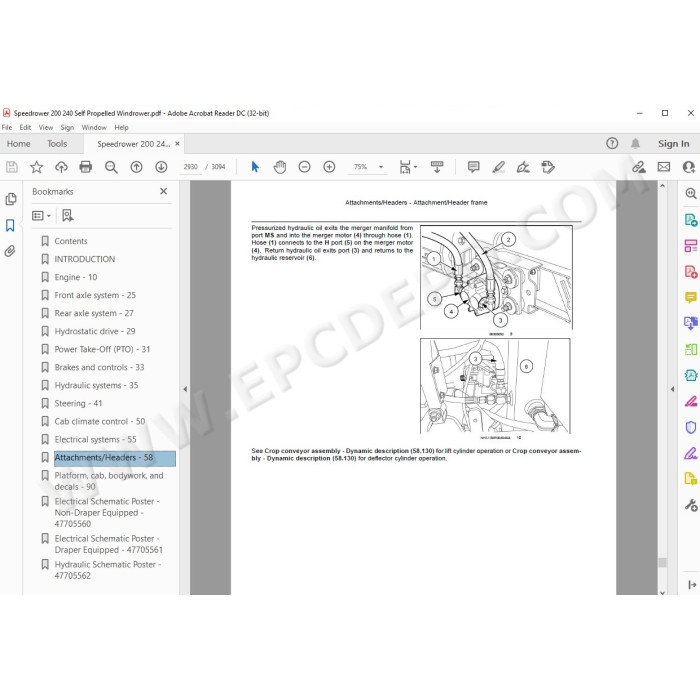Toggle the Bookmarks panel icon
Image resolution: width=700 pixels, height=700 pixels.
point(10,225)
